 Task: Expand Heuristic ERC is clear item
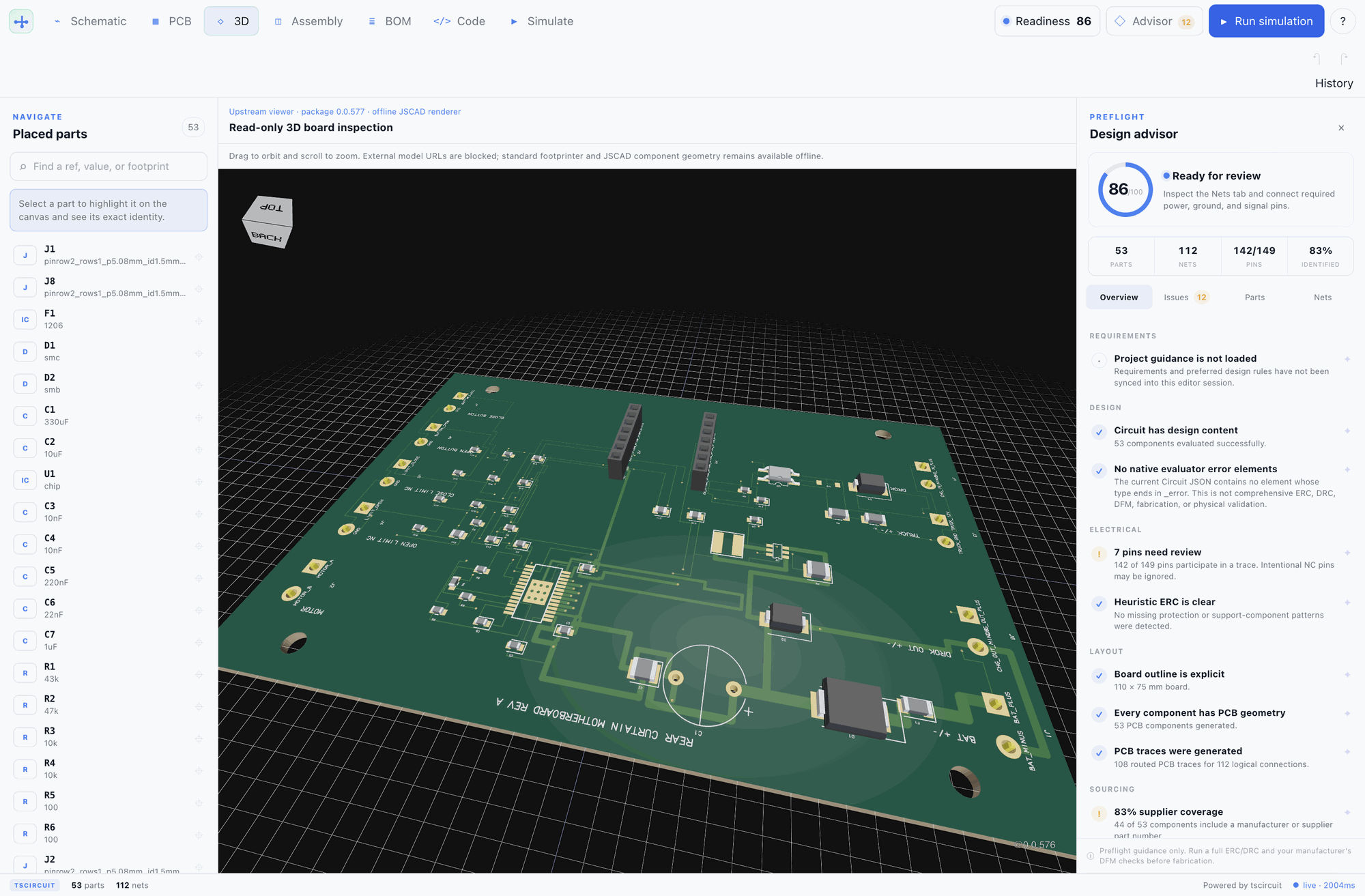pos(1221,613)
